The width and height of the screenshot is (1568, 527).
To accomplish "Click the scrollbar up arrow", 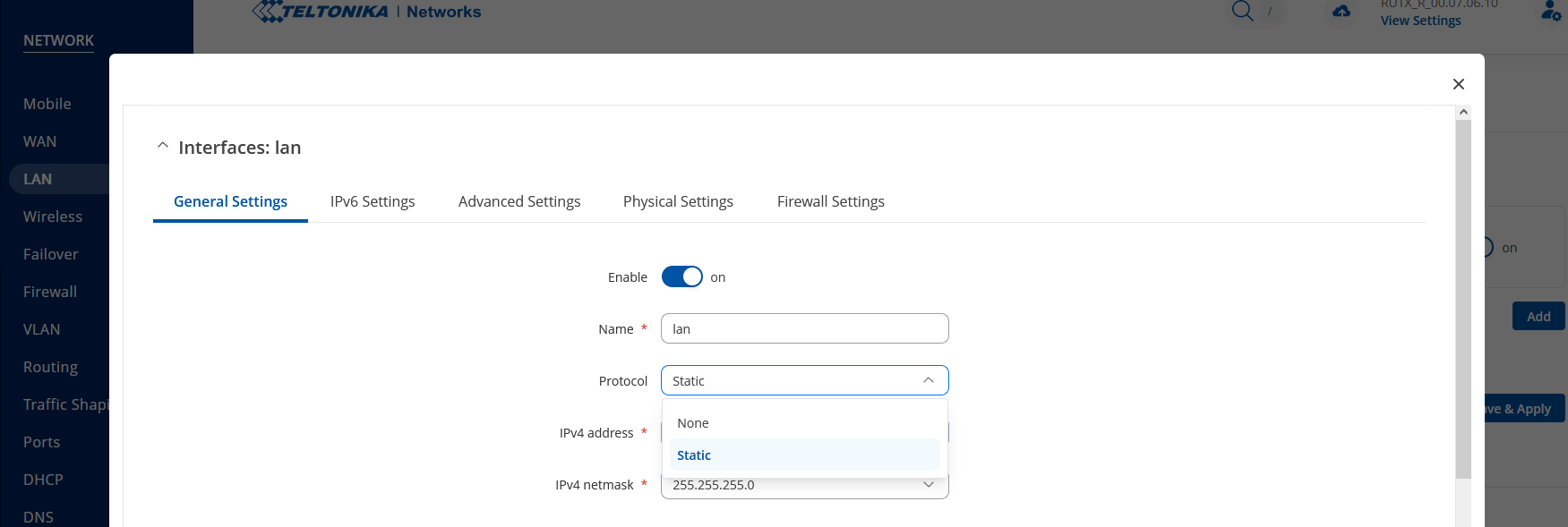I will click(1463, 112).
